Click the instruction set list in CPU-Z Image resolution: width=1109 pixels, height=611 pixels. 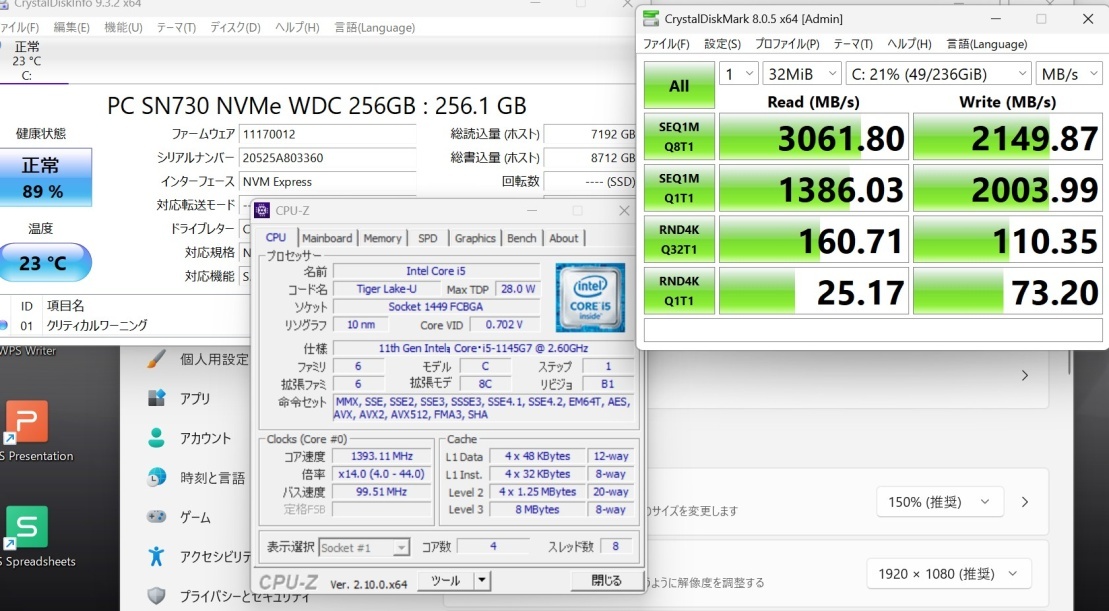click(x=484, y=408)
